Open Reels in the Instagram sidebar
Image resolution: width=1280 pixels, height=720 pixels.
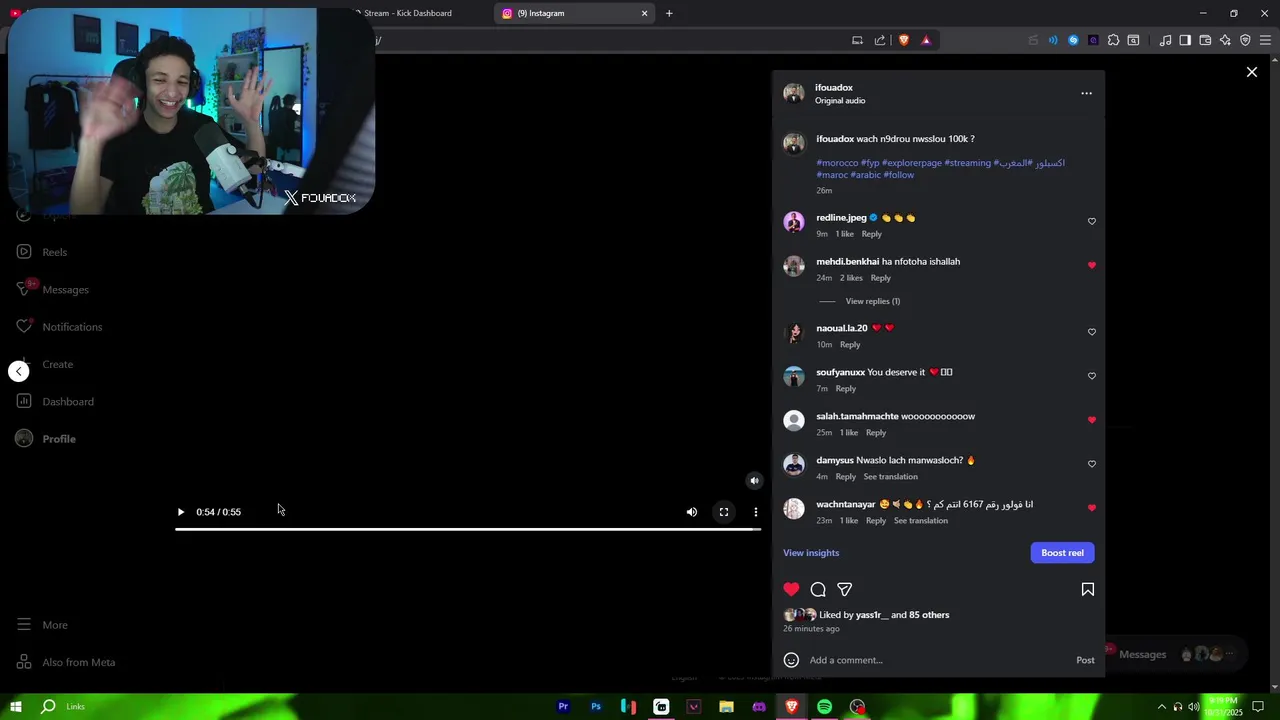[x=44, y=252]
